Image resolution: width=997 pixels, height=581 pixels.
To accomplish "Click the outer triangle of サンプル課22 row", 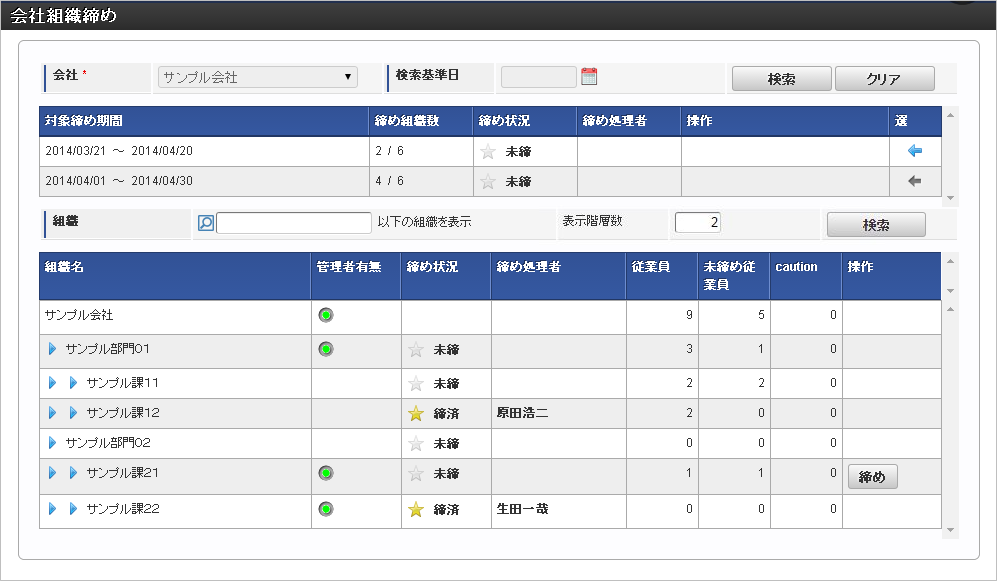I will click(53, 509).
